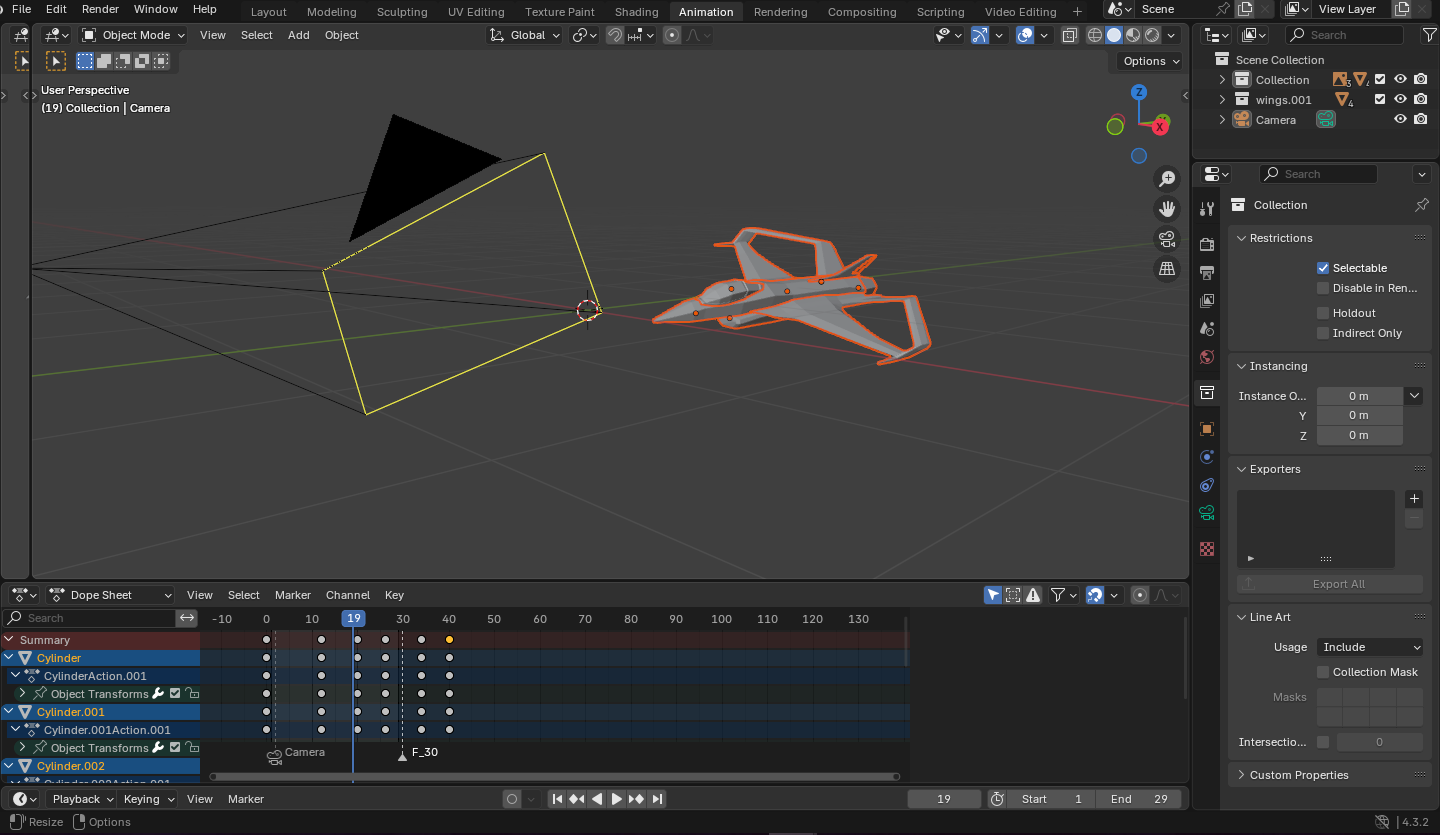The width and height of the screenshot is (1440, 835).
Task: Click the End frame 29 field
Action: [1139, 799]
